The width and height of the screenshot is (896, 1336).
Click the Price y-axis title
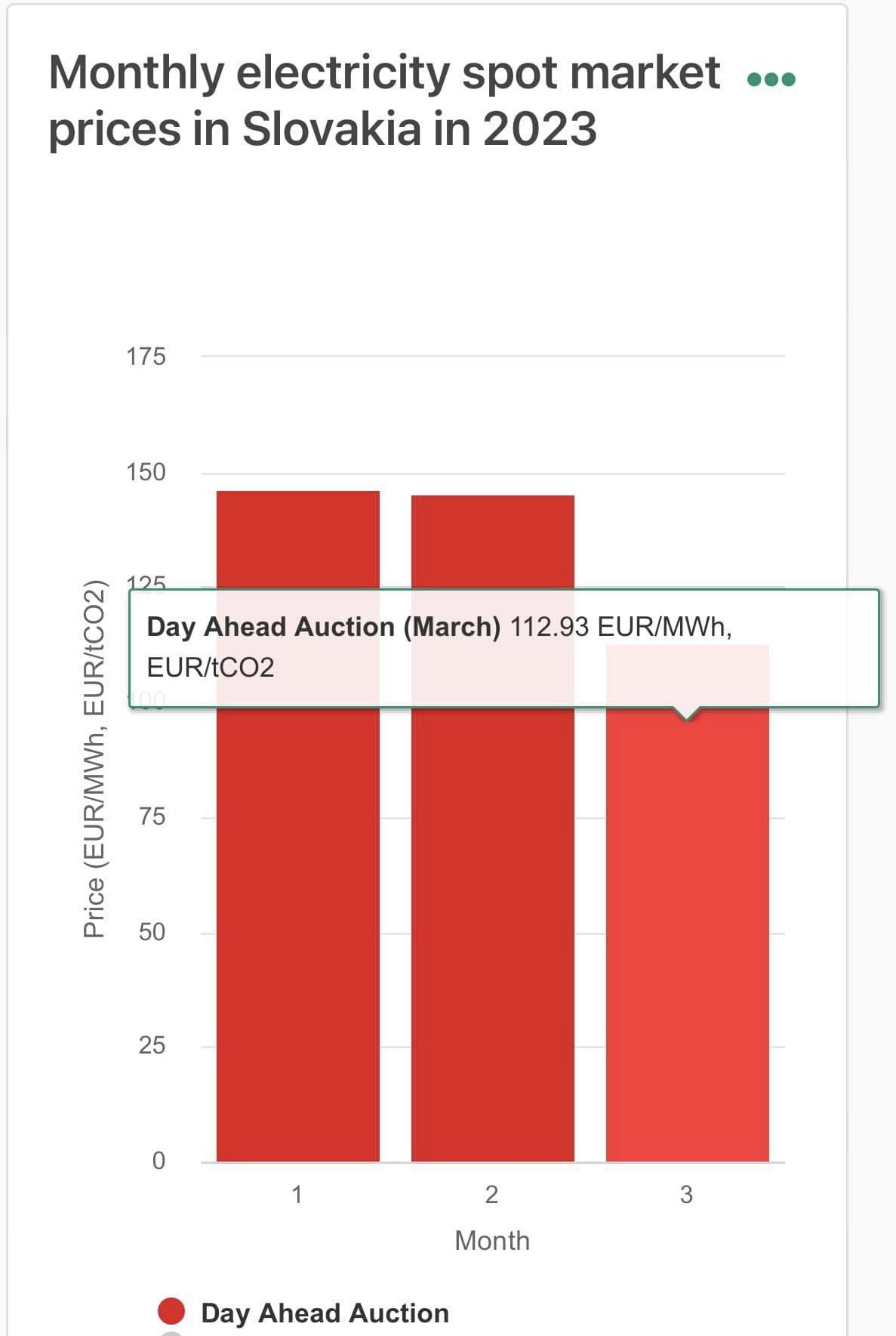click(94, 758)
